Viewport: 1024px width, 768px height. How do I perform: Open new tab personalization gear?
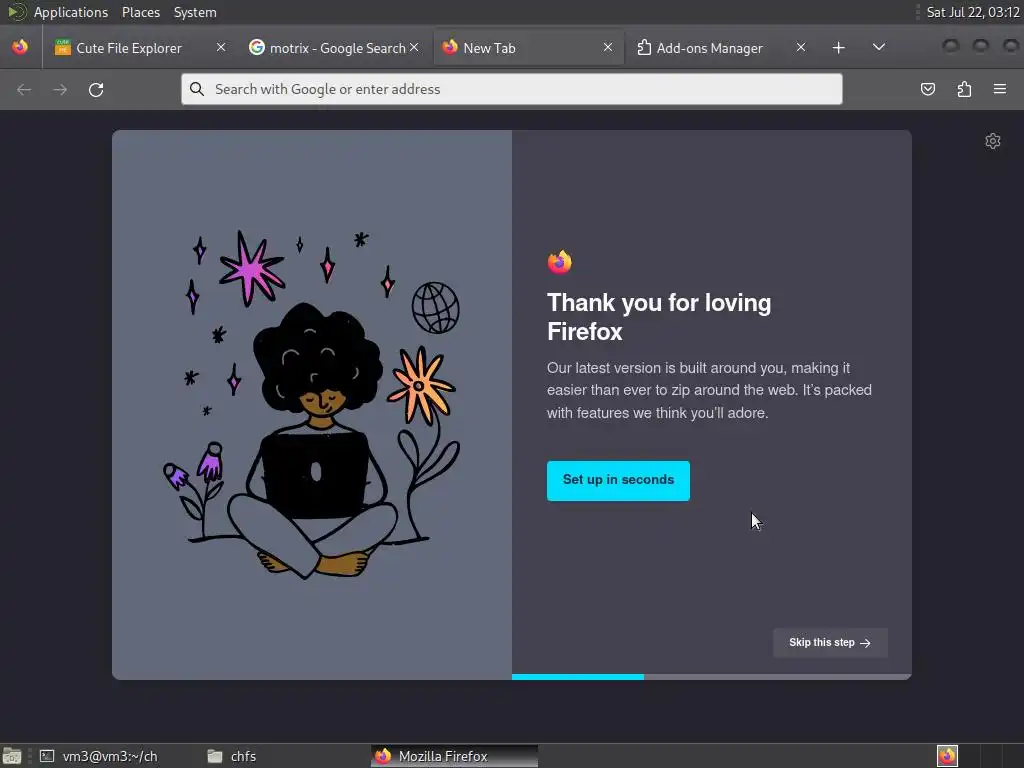pyautogui.click(x=993, y=141)
